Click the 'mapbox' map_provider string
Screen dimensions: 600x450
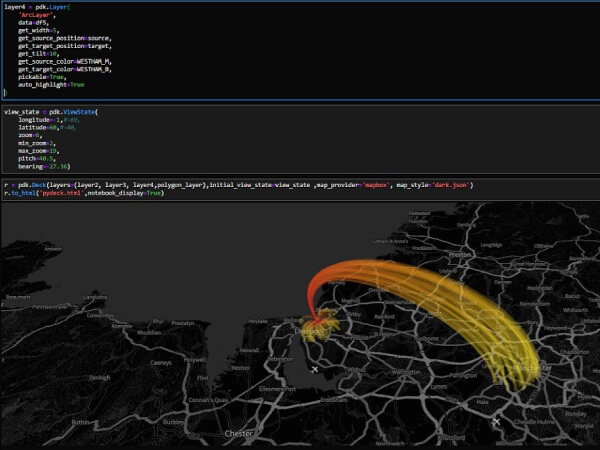coord(374,185)
